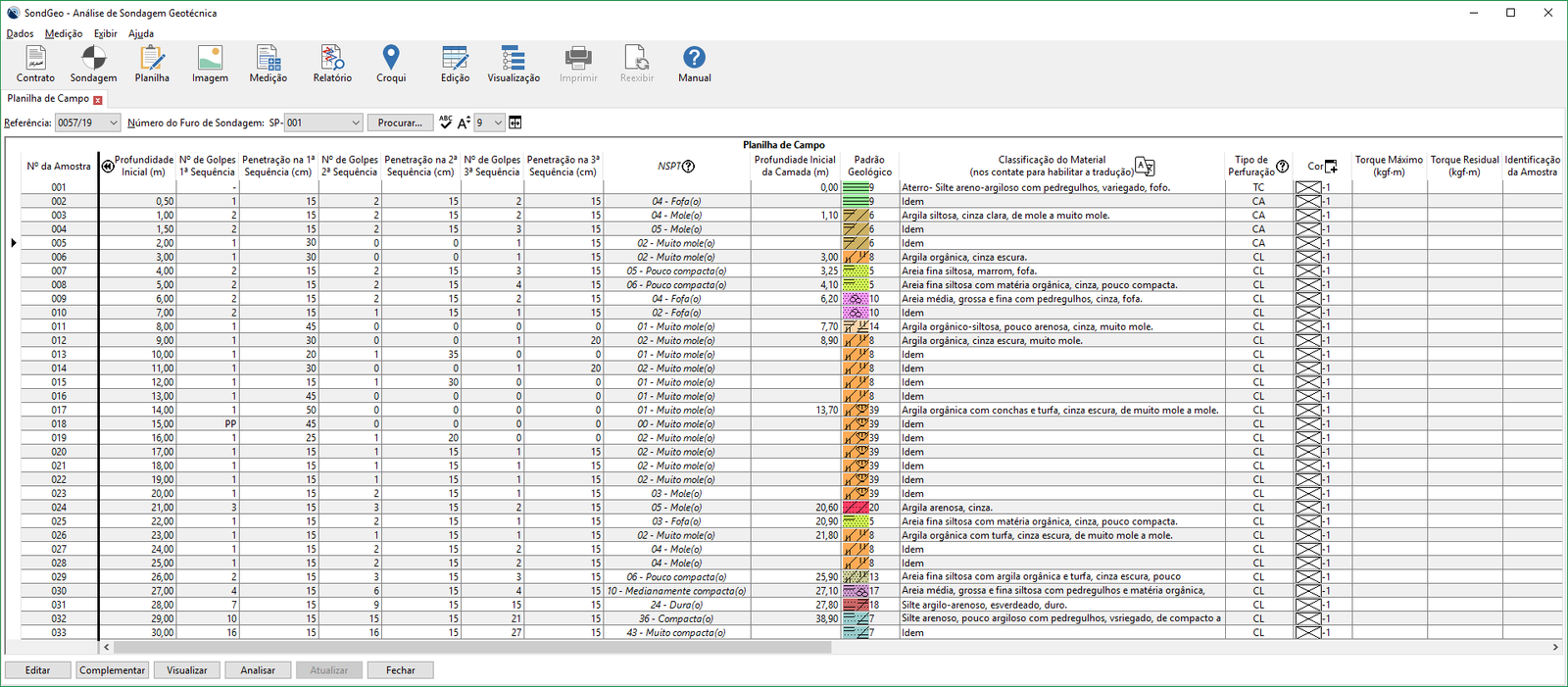Click the 'Identificação da Amostra' column header
The image size is (1568, 687).
click(x=1532, y=166)
